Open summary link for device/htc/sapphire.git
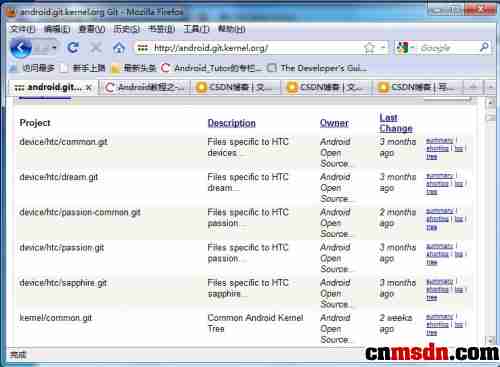 point(440,281)
